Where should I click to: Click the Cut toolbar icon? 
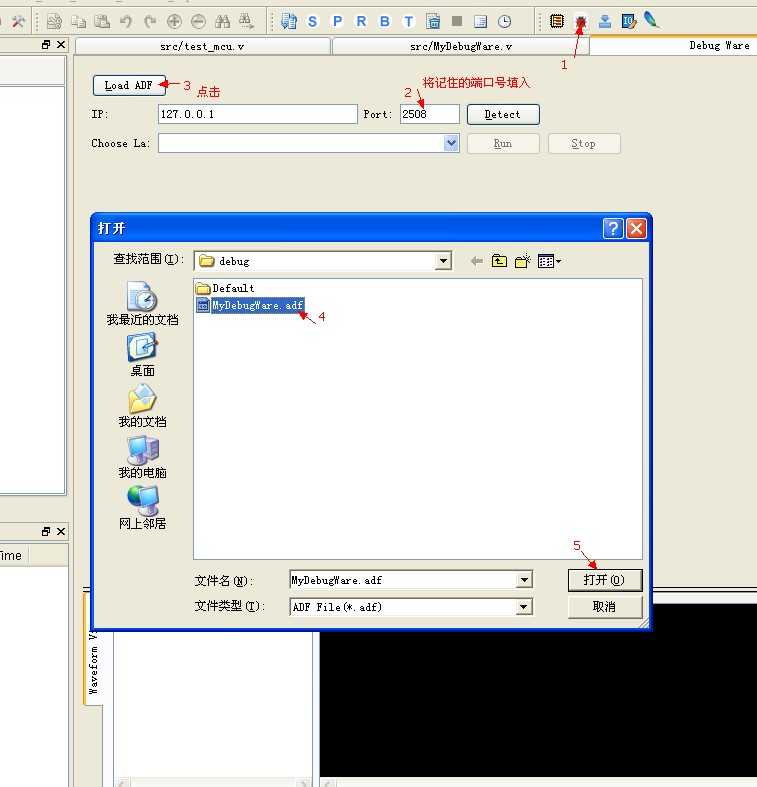click(54, 22)
